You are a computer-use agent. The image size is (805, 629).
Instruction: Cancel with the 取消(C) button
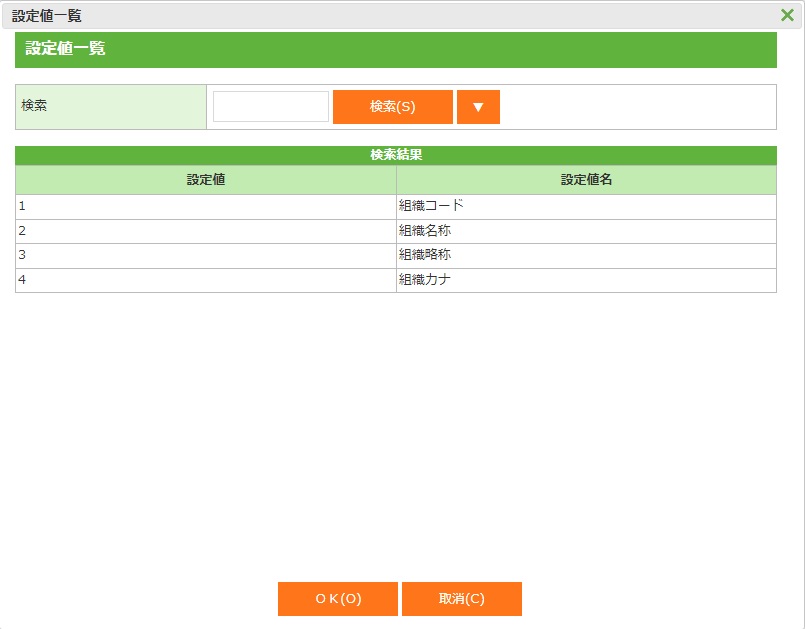tap(462, 599)
